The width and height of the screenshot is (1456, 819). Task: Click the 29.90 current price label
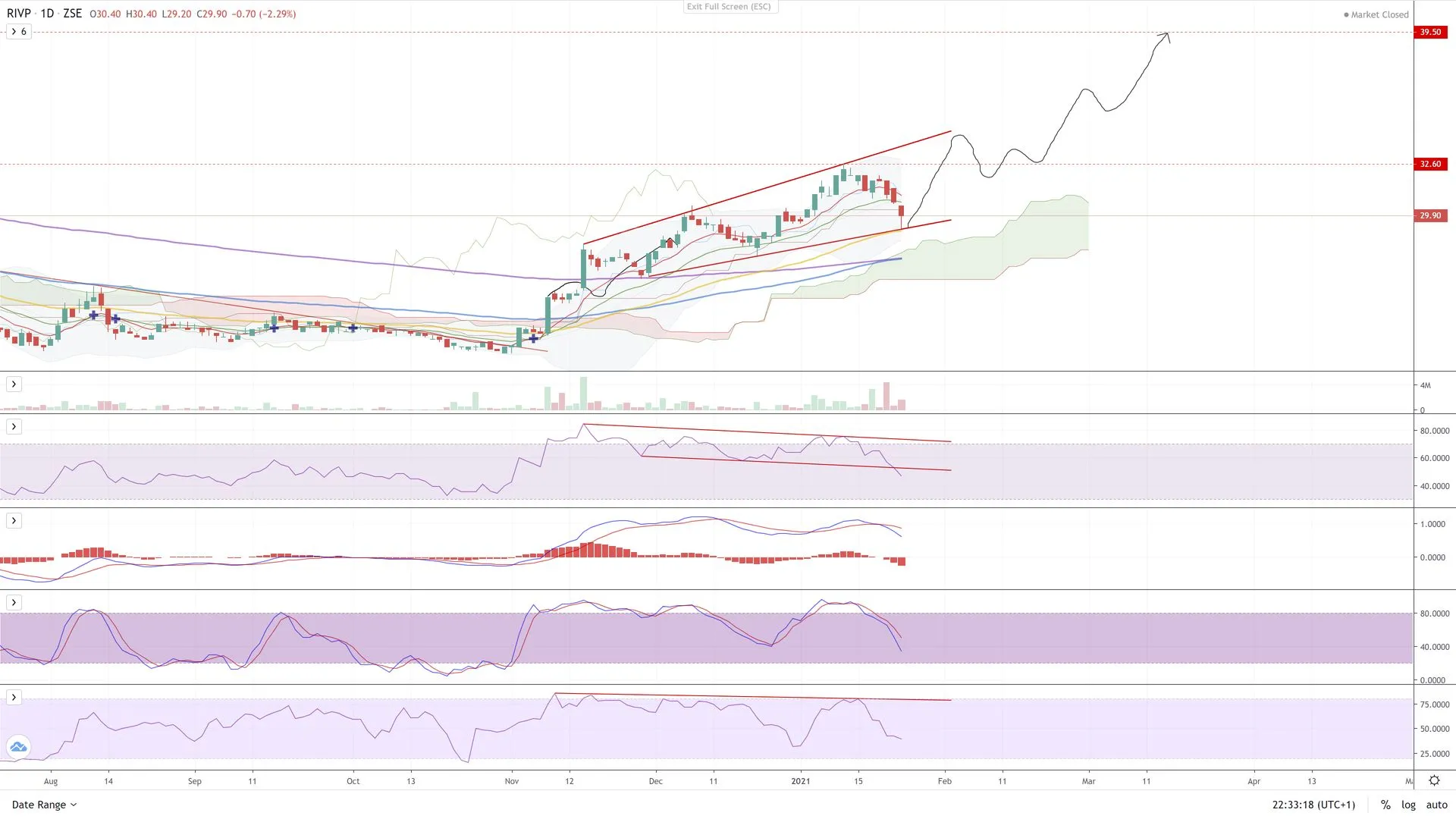coord(1430,215)
